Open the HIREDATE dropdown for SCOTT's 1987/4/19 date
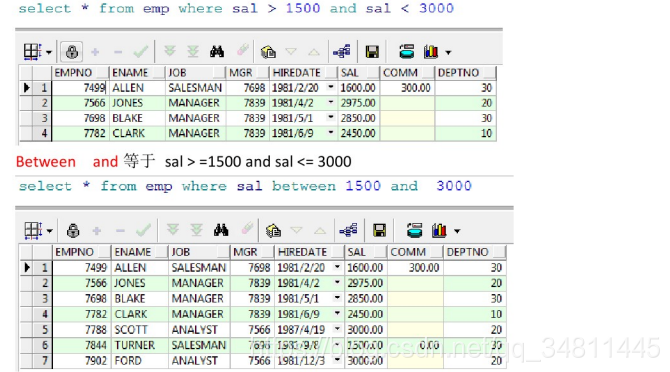The height and width of the screenshot is (372, 670). (x=337, y=329)
